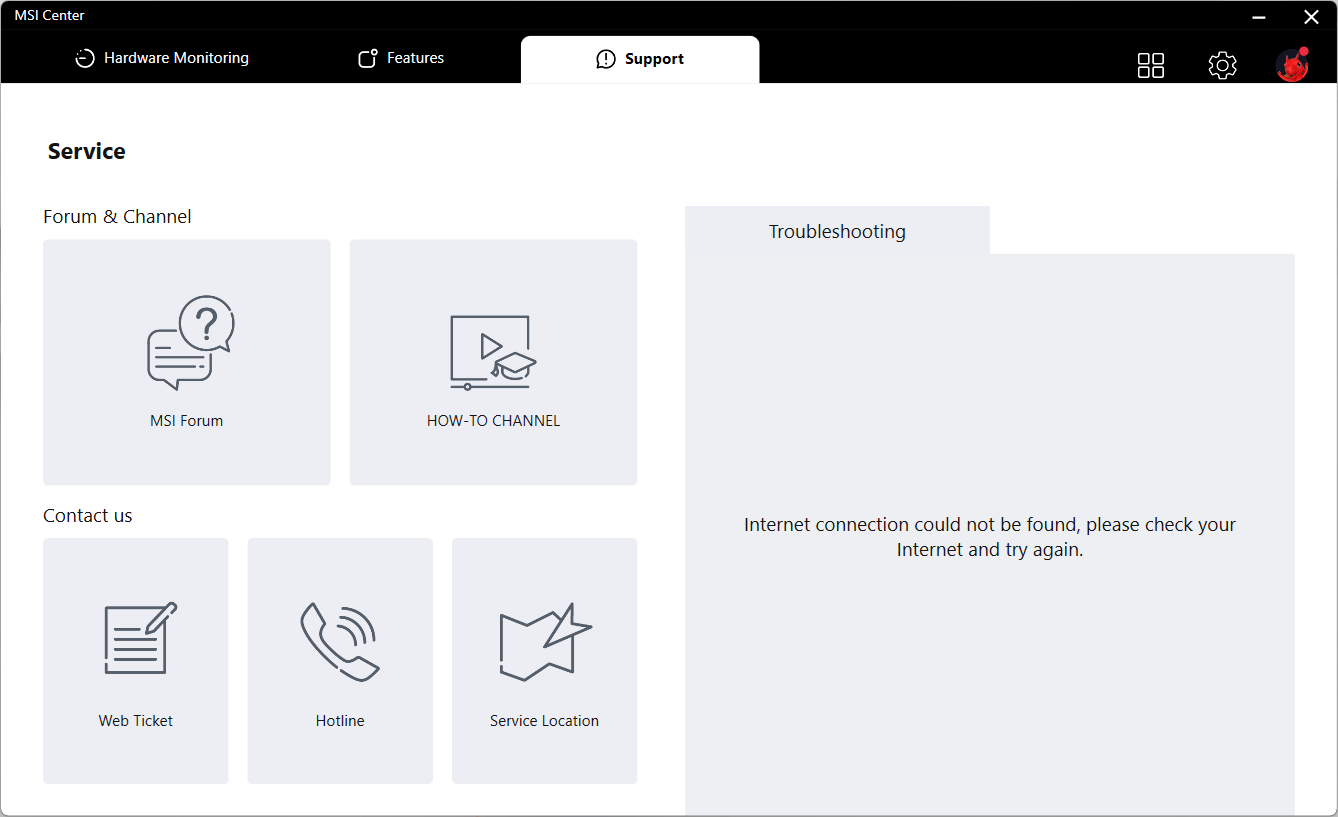Screen dimensions: 1338x817
Task: Select the Troubleshooting tab
Action: [837, 231]
